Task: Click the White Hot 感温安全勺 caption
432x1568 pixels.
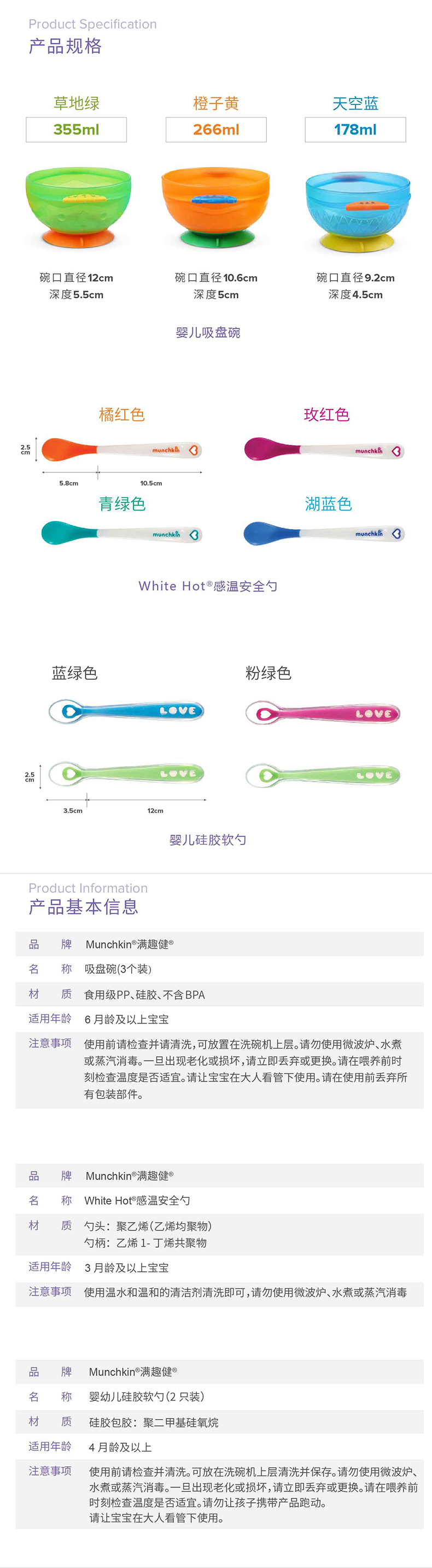Action: click(208, 586)
